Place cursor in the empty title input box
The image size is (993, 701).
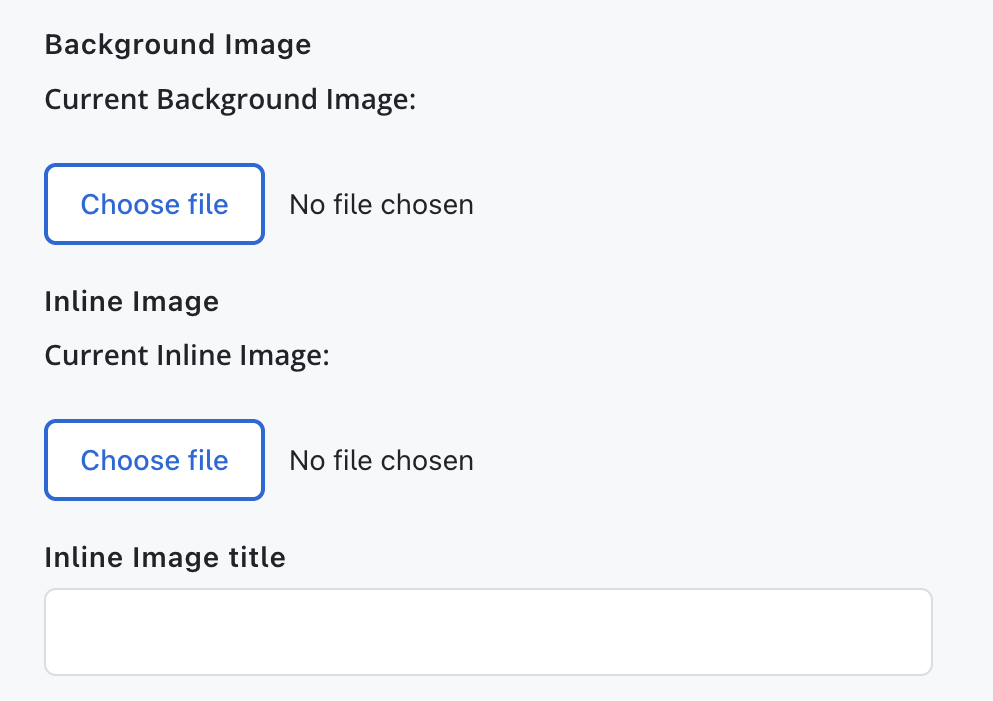(488, 631)
